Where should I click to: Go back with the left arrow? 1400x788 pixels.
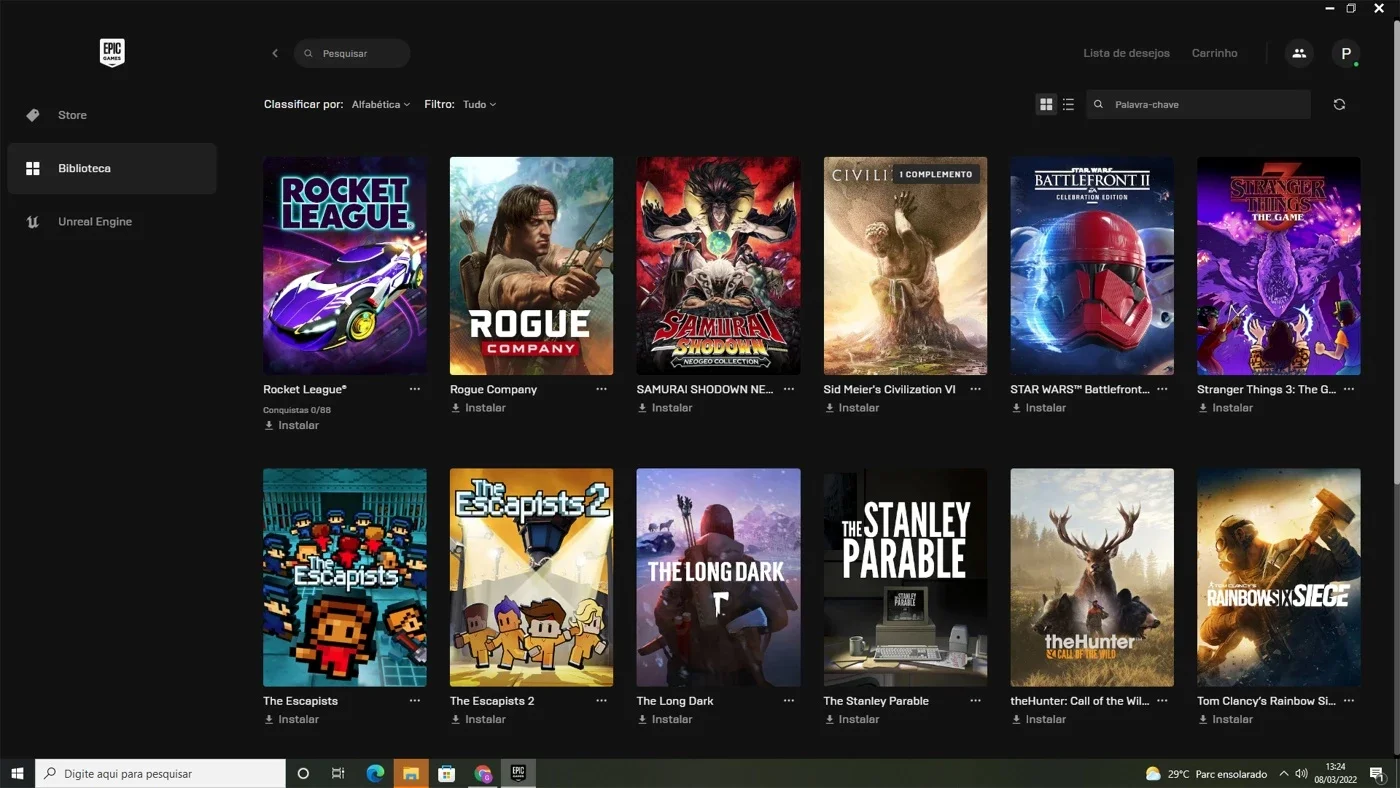click(x=275, y=53)
